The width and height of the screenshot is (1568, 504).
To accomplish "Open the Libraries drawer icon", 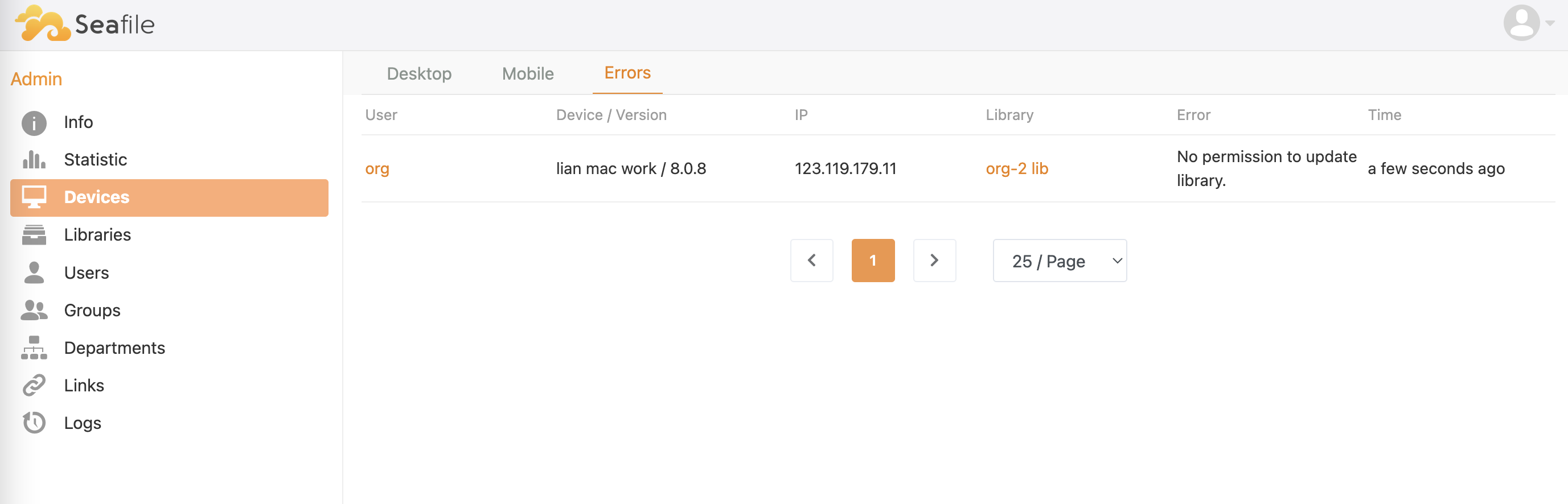I will click(34, 236).
